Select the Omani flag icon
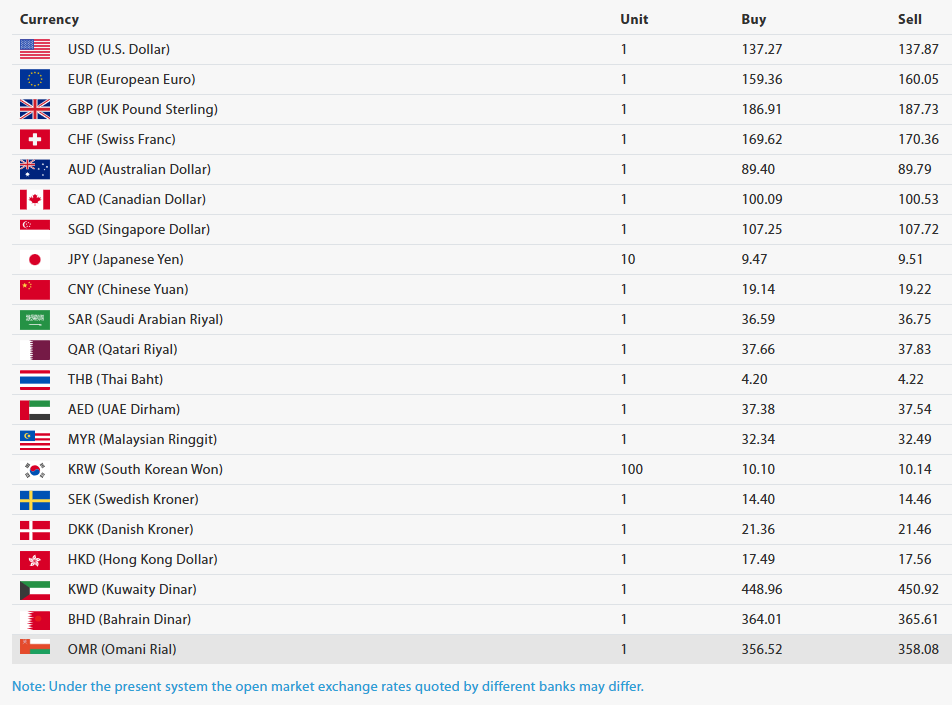Screen dimensions: 952x705 point(35,647)
